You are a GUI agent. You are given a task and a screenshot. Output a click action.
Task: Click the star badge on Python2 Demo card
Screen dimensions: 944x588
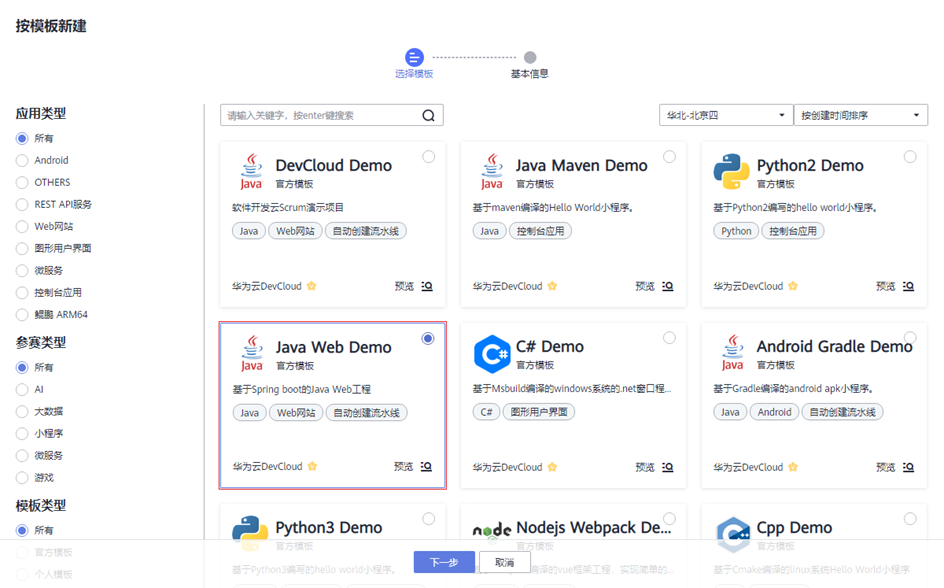pyautogui.click(x=793, y=286)
